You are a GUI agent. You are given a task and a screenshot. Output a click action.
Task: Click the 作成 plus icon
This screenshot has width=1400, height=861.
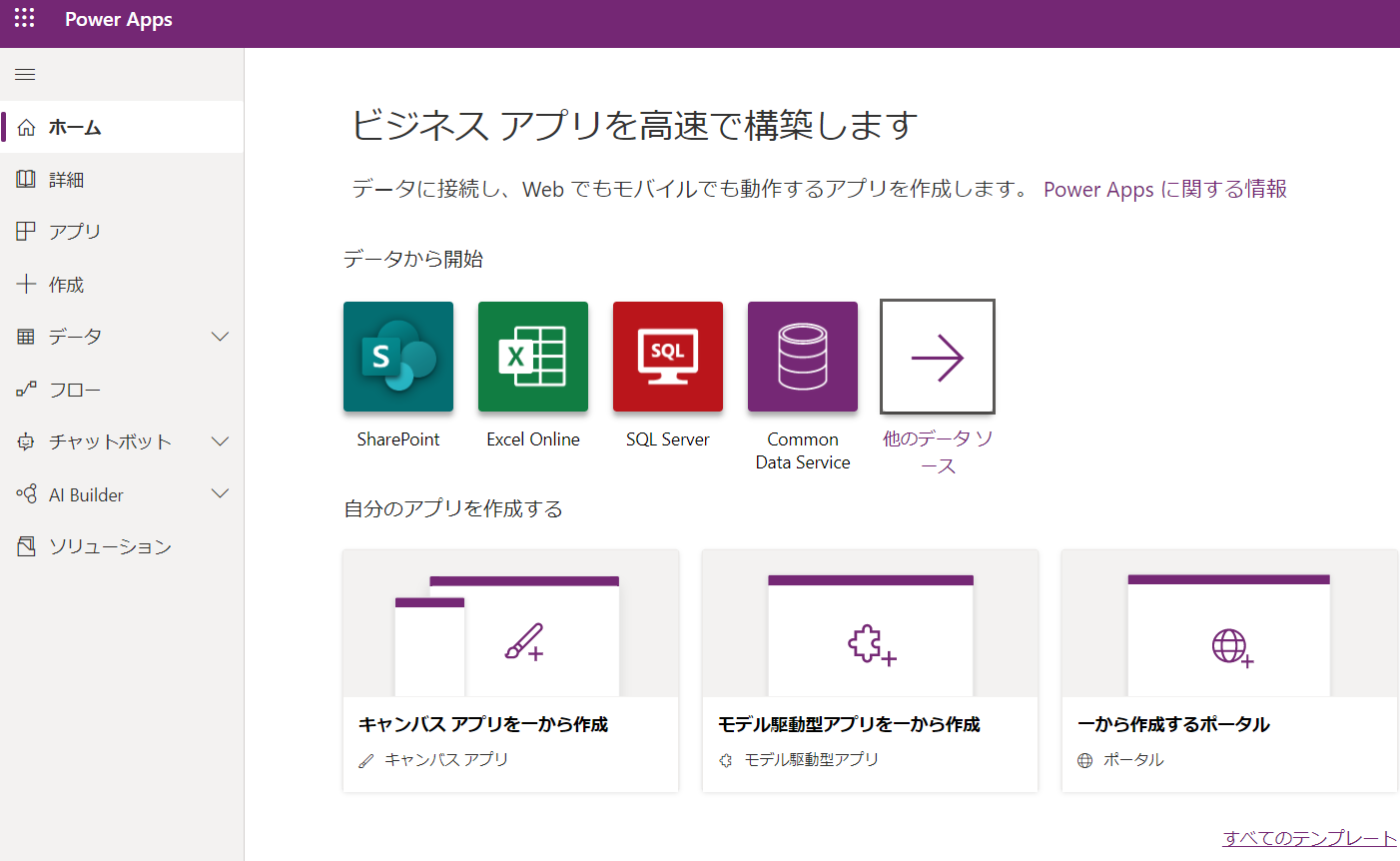[26, 284]
